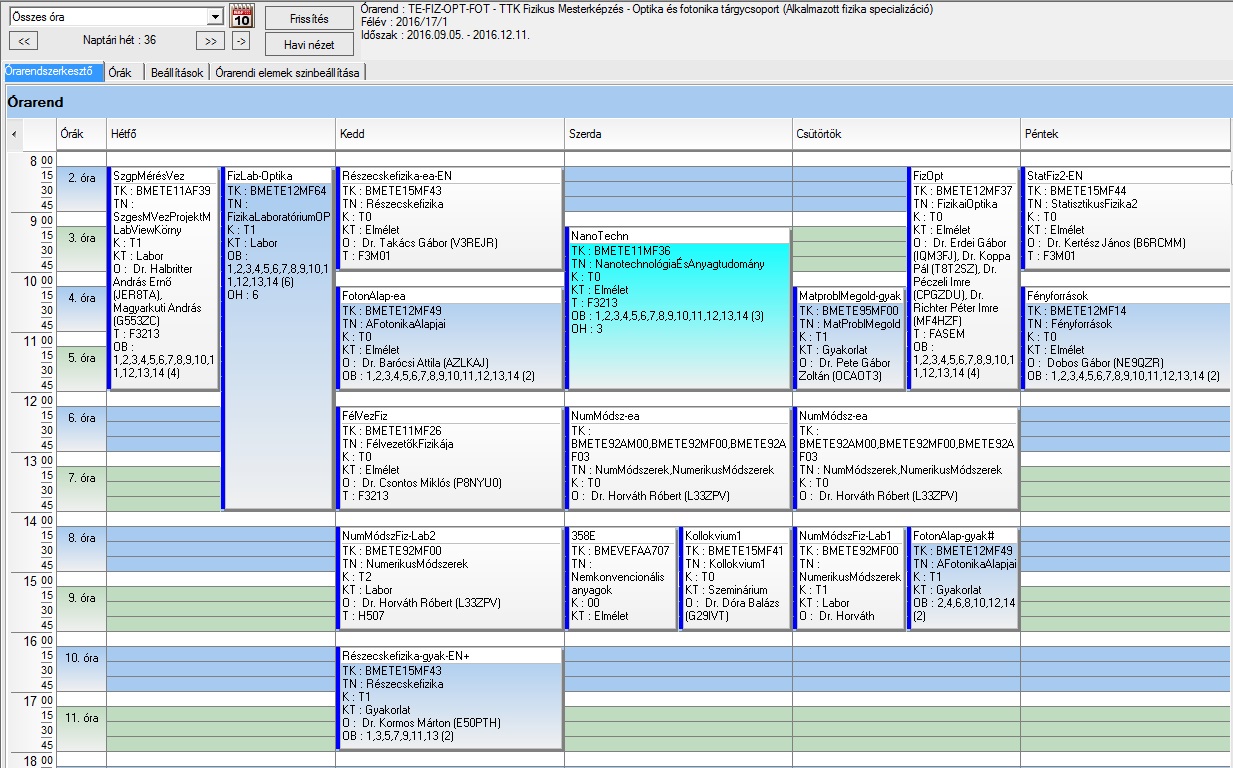This screenshot has height=768, width=1233.
Task: Click the '3. óra' row label
Action: pyautogui.click(x=81, y=249)
